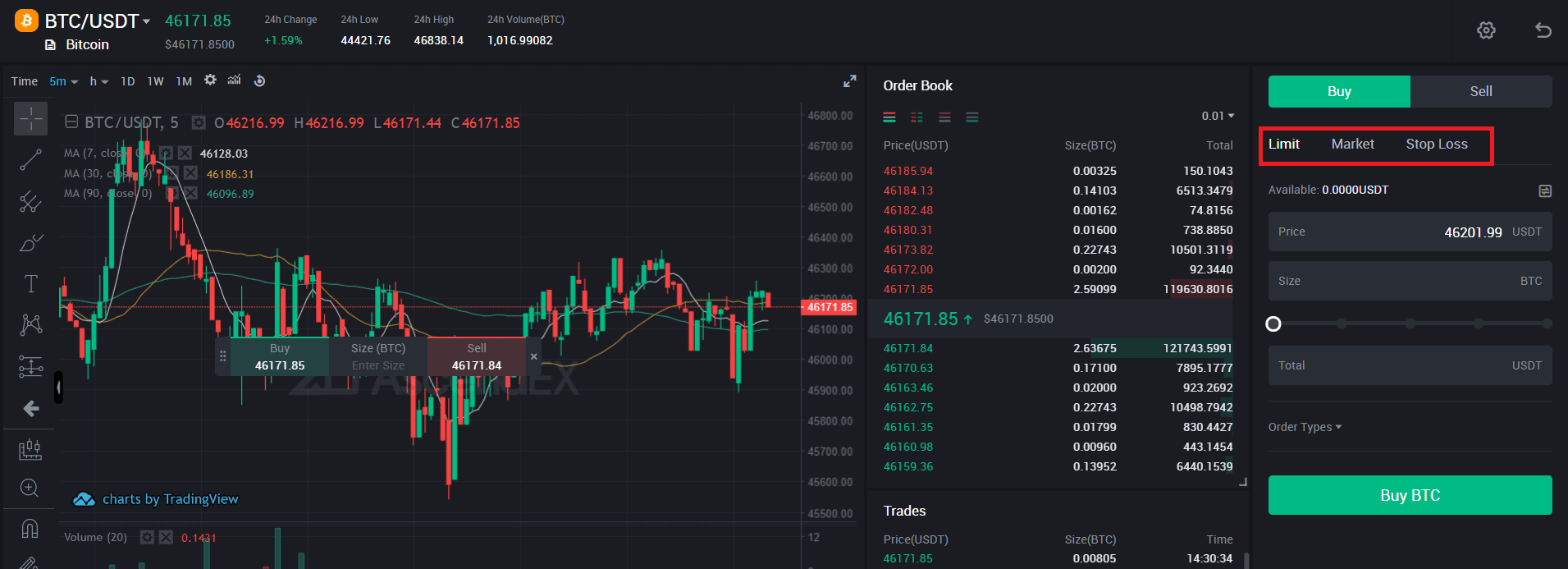Open Volume indicator settings gear

[x=147, y=537]
